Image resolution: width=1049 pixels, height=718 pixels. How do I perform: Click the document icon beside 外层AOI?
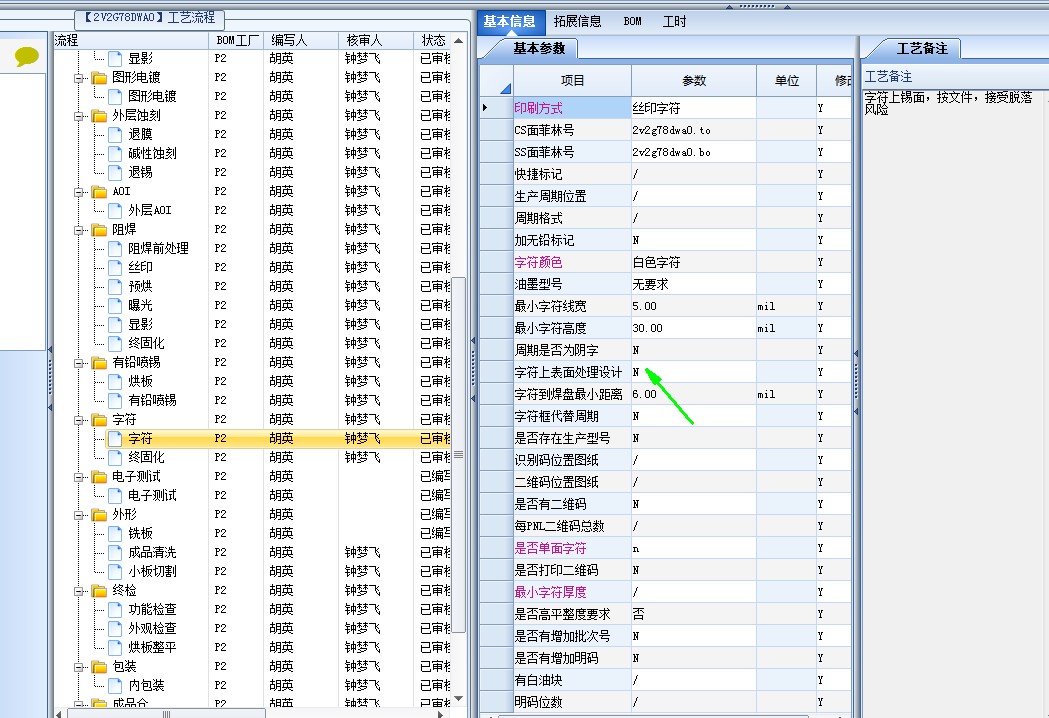pos(115,210)
